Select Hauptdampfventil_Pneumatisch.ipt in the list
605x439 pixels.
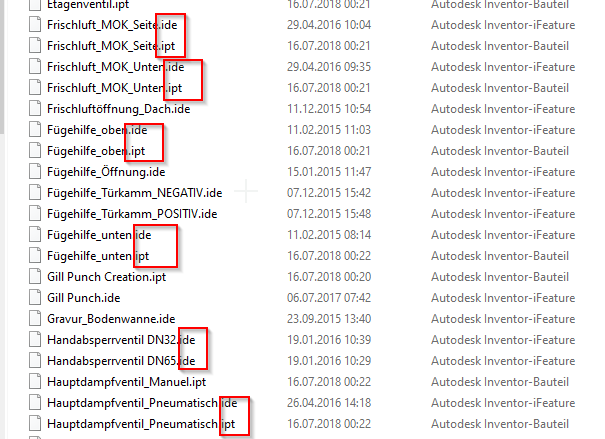point(141,424)
